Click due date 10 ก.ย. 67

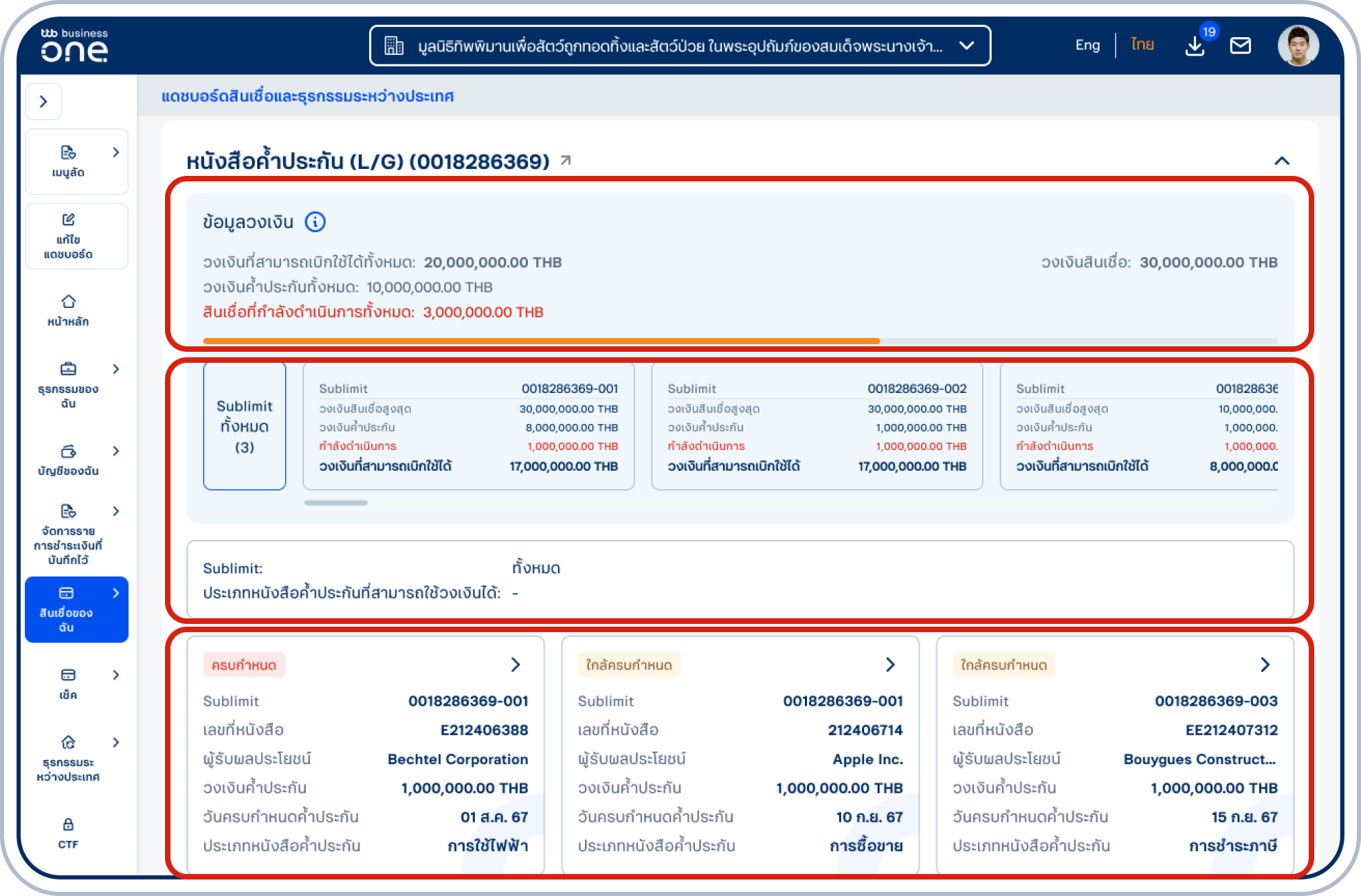click(x=870, y=817)
